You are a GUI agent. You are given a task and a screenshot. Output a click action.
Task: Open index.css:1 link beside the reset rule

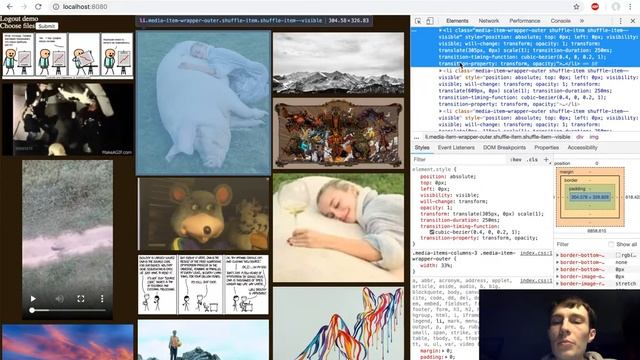pos(536,280)
